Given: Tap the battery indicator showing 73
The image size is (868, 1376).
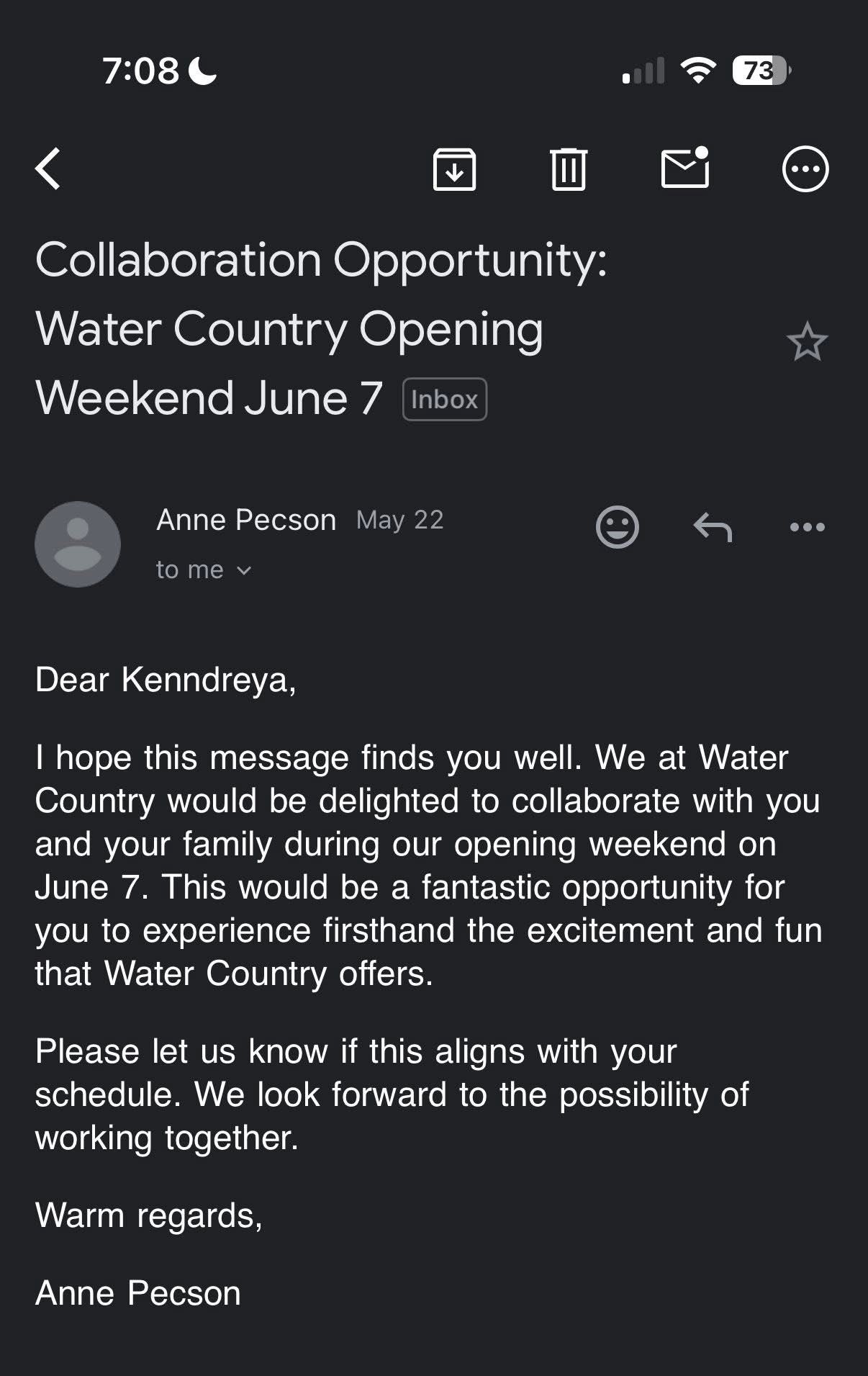Looking at the screenshot, I should pos(761,71).
